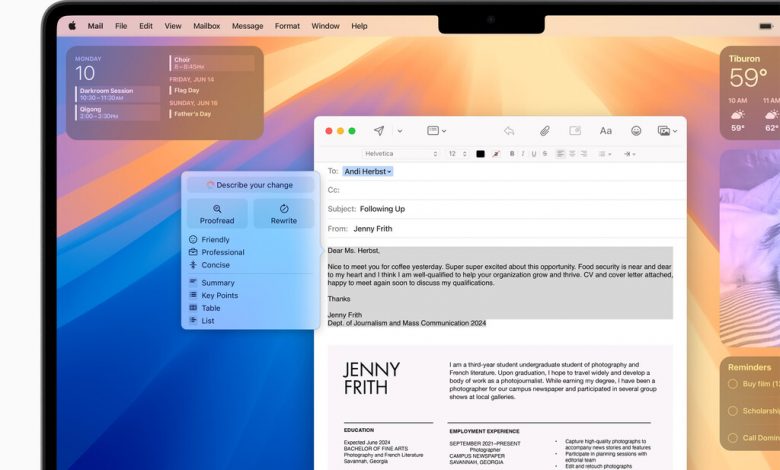Click the Dear Ms. Herbst greeting line
The height and width of the screenshot is (470, 780).
coord(354,251)
